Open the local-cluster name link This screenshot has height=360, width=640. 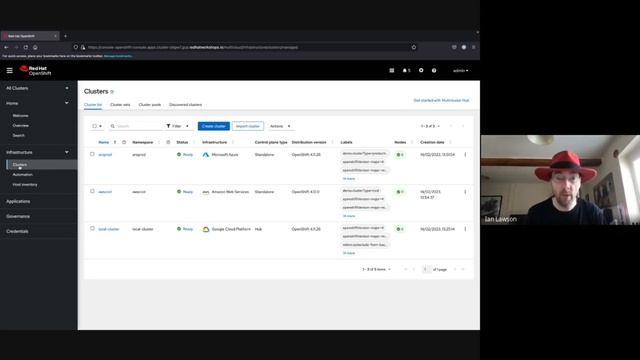click(109, 229)
